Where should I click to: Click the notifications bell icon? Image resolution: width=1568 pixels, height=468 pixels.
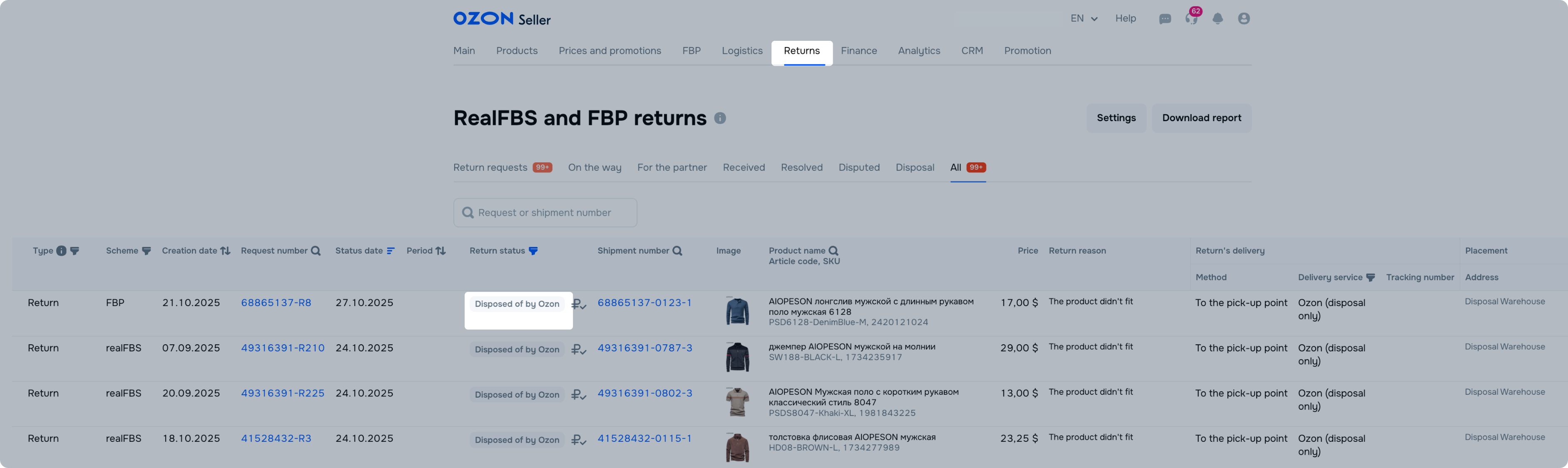[x=1217, y=19]
